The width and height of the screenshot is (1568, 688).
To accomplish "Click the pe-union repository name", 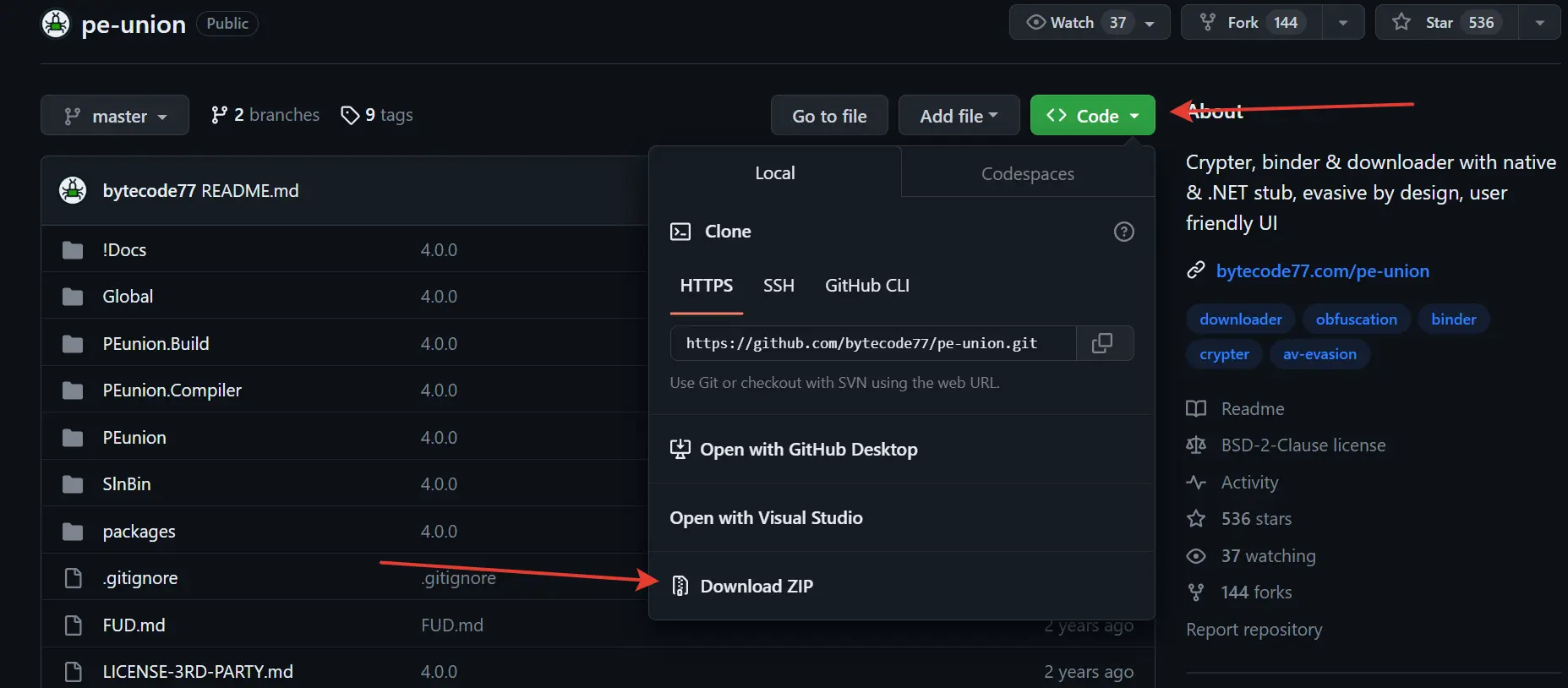I will point(134,24).
